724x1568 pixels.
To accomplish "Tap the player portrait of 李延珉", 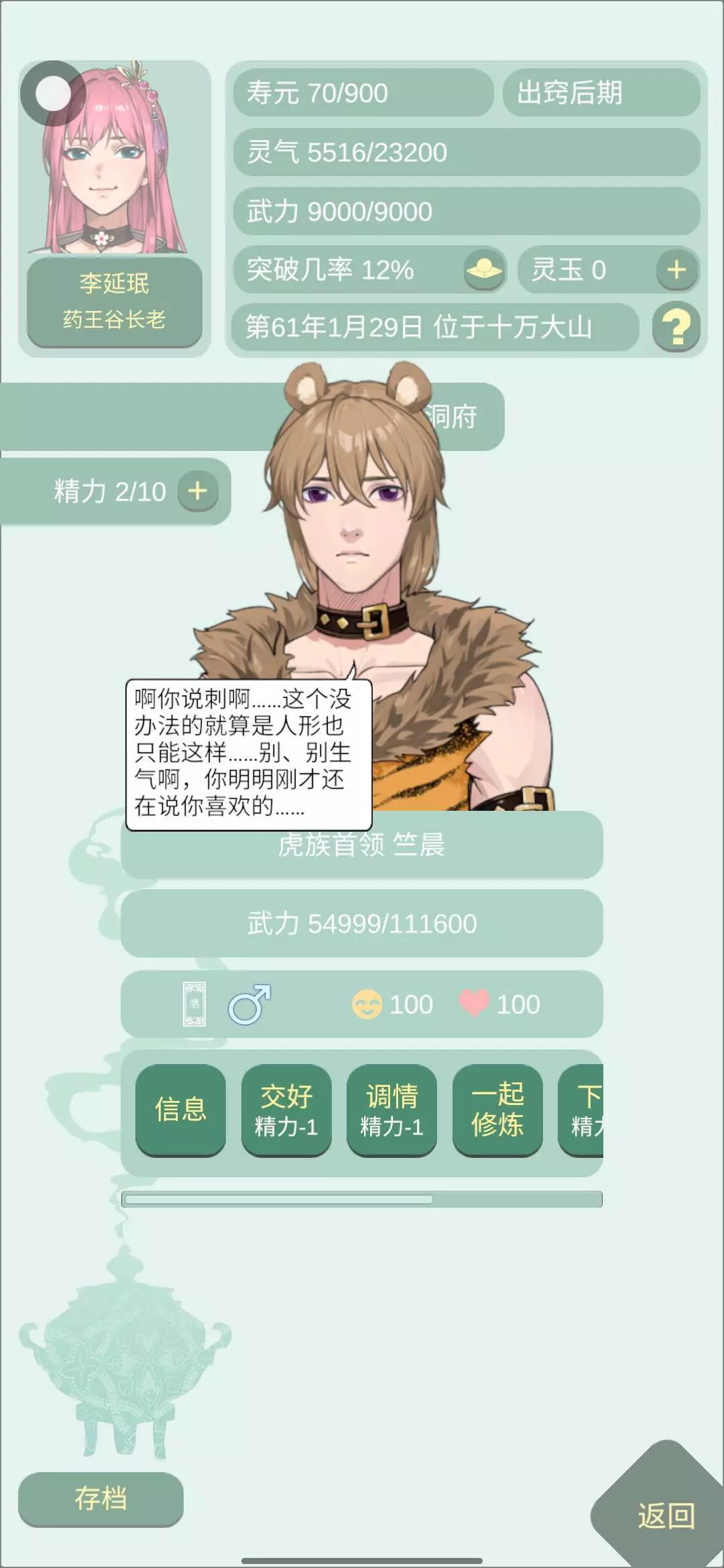I will 115,158.
